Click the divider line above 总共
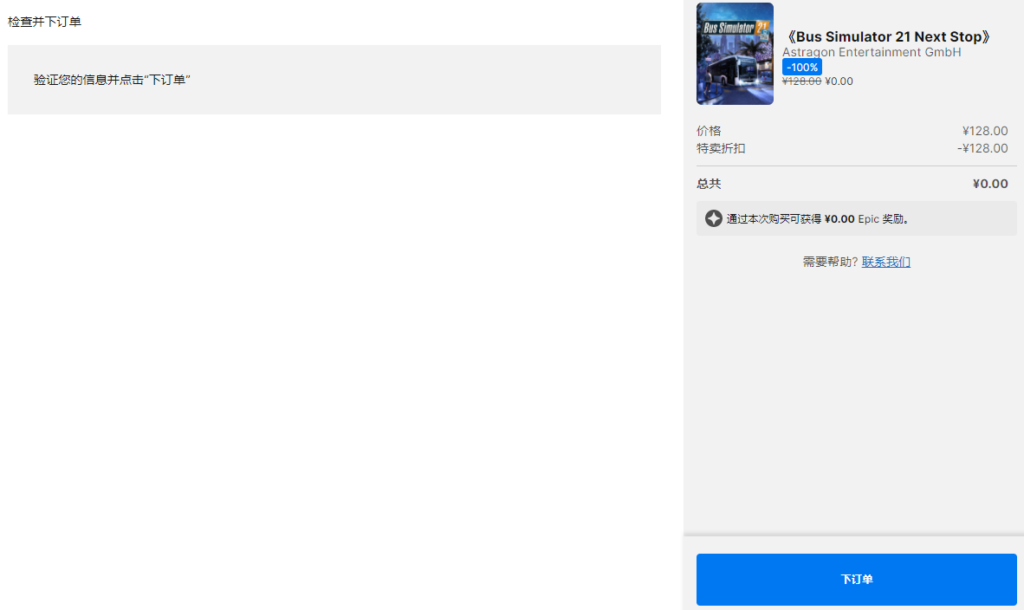 pos(856,166)
